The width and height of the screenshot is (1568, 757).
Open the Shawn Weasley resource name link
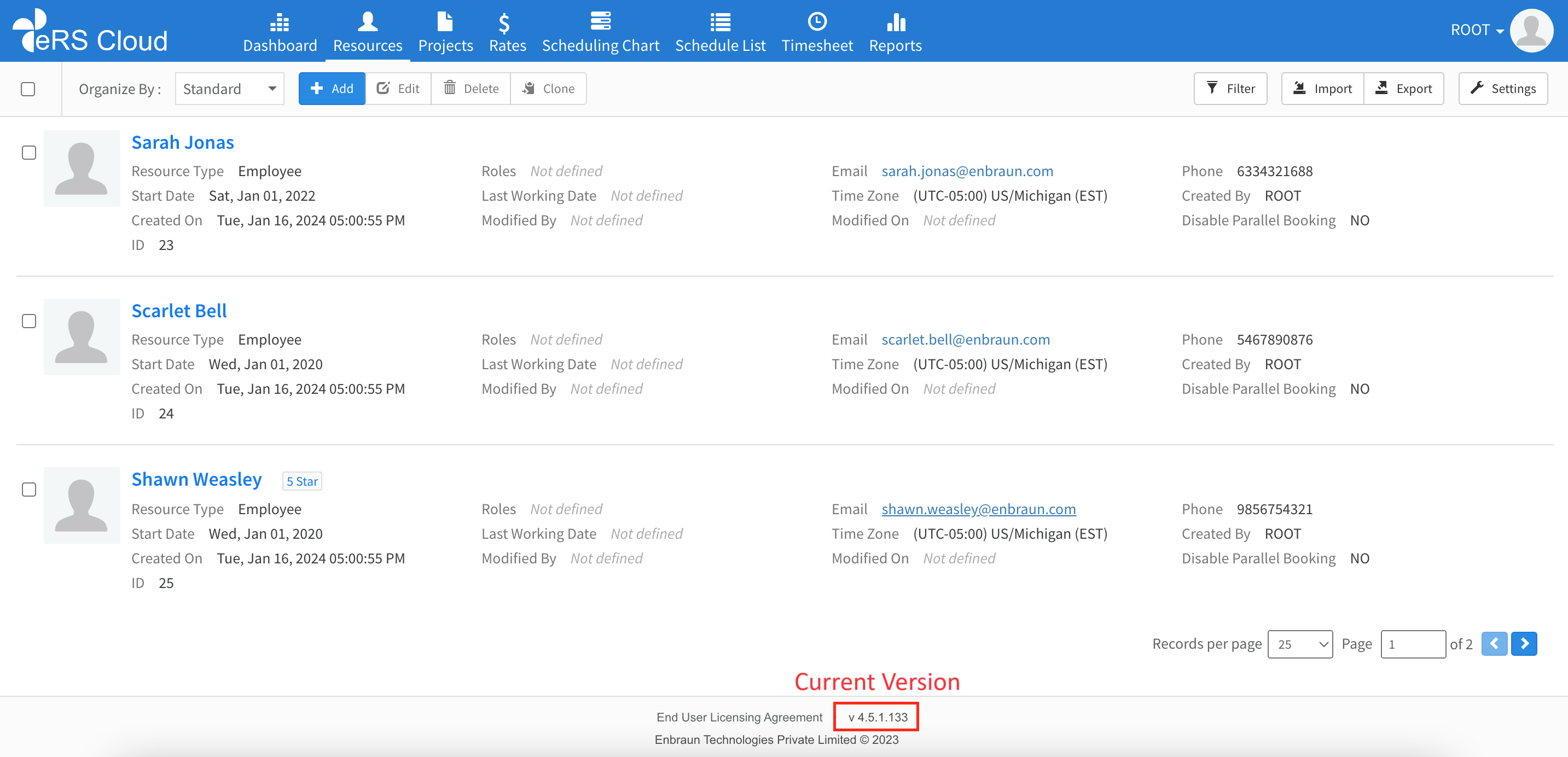[196, 480]
